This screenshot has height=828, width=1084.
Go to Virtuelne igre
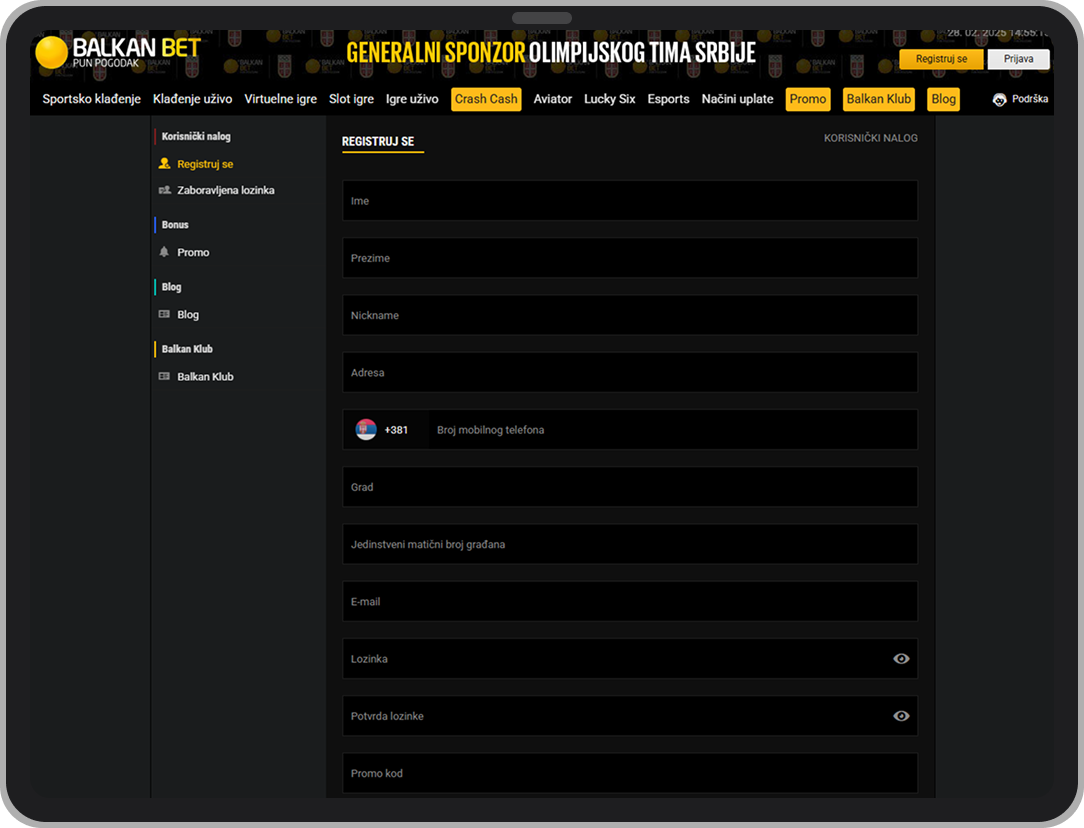tap(281, 99)
